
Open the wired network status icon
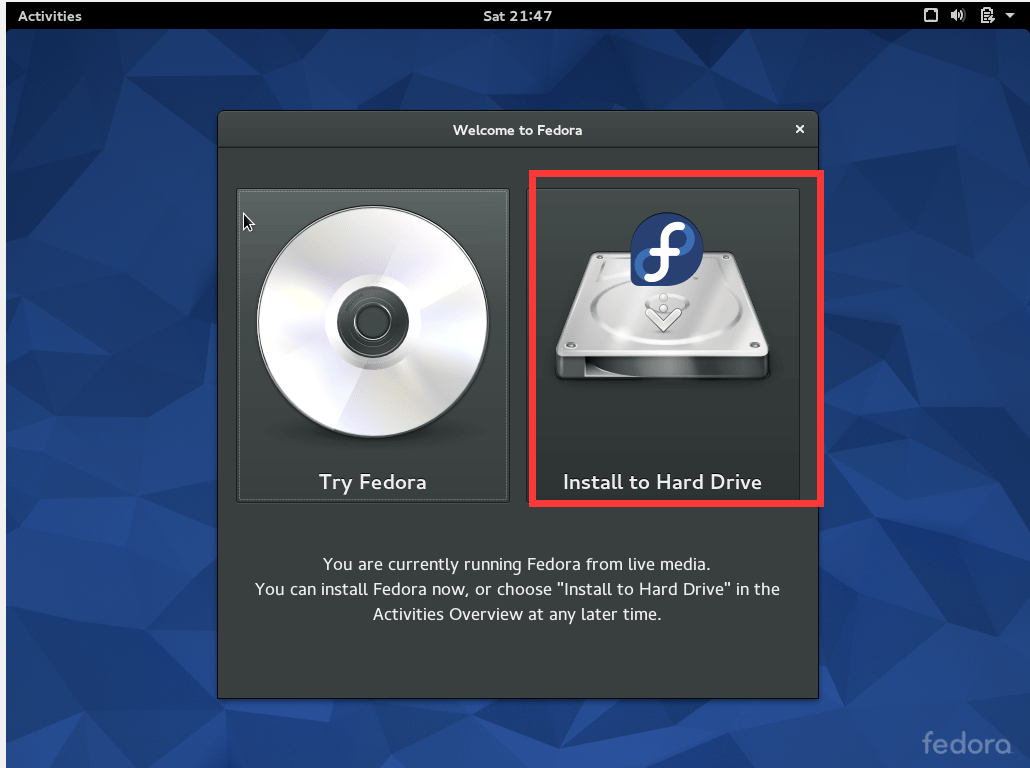click(x=930, y=15)
